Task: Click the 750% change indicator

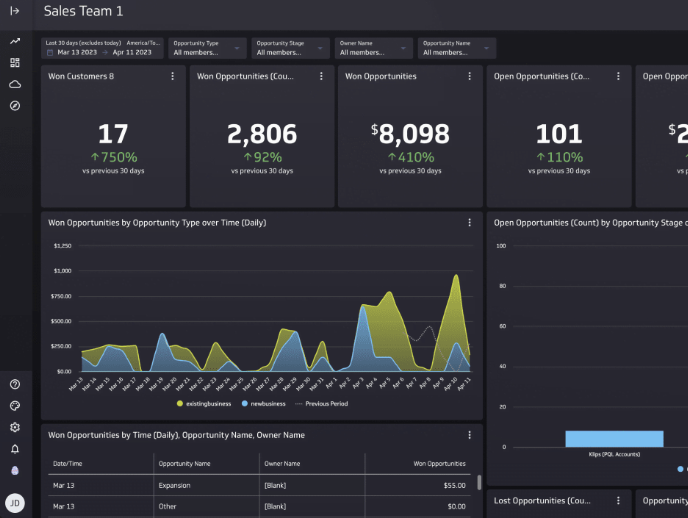Action: [x=114, y=157]
